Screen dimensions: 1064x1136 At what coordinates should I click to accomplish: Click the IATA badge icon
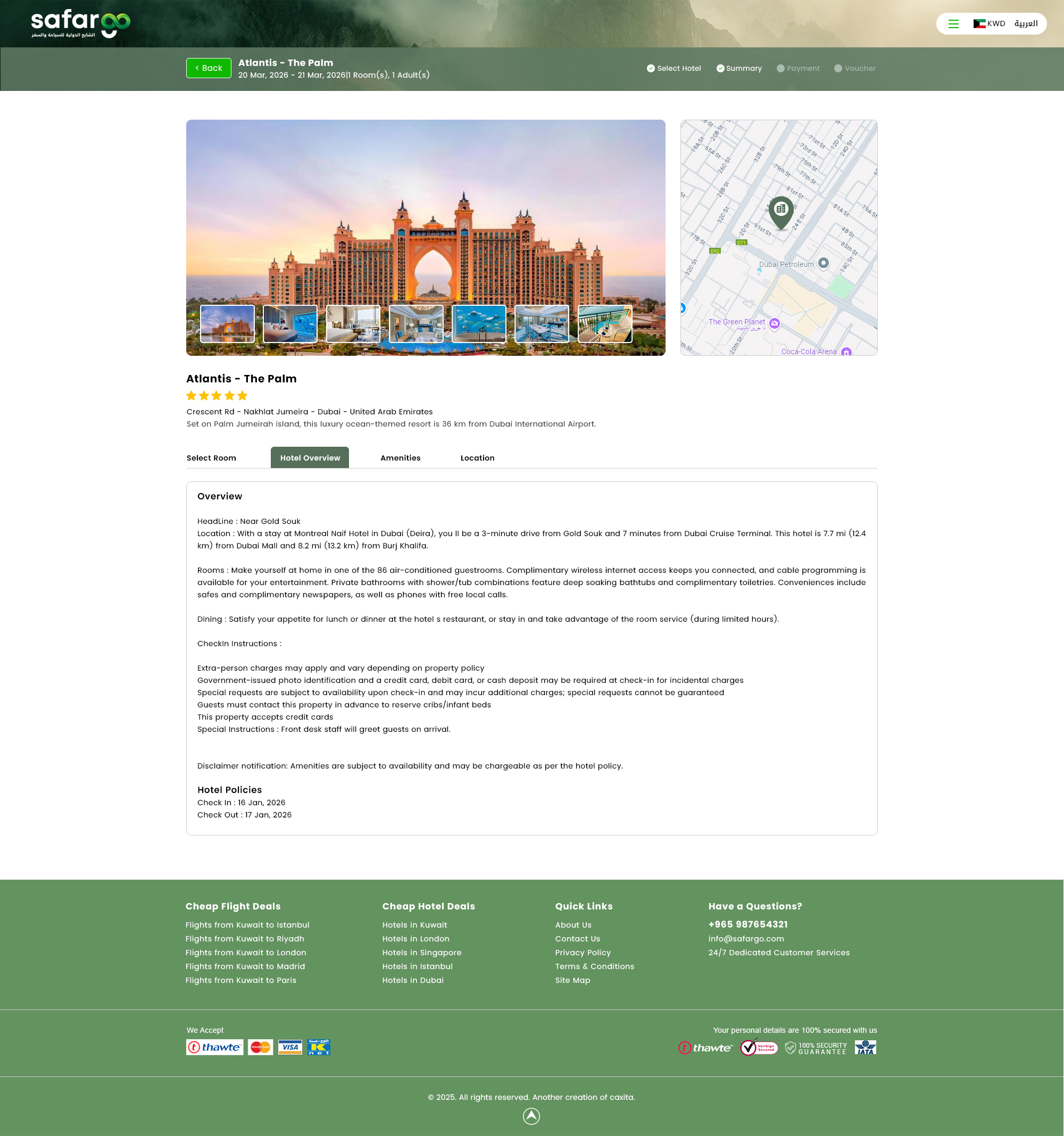(x=865, y=1047)
